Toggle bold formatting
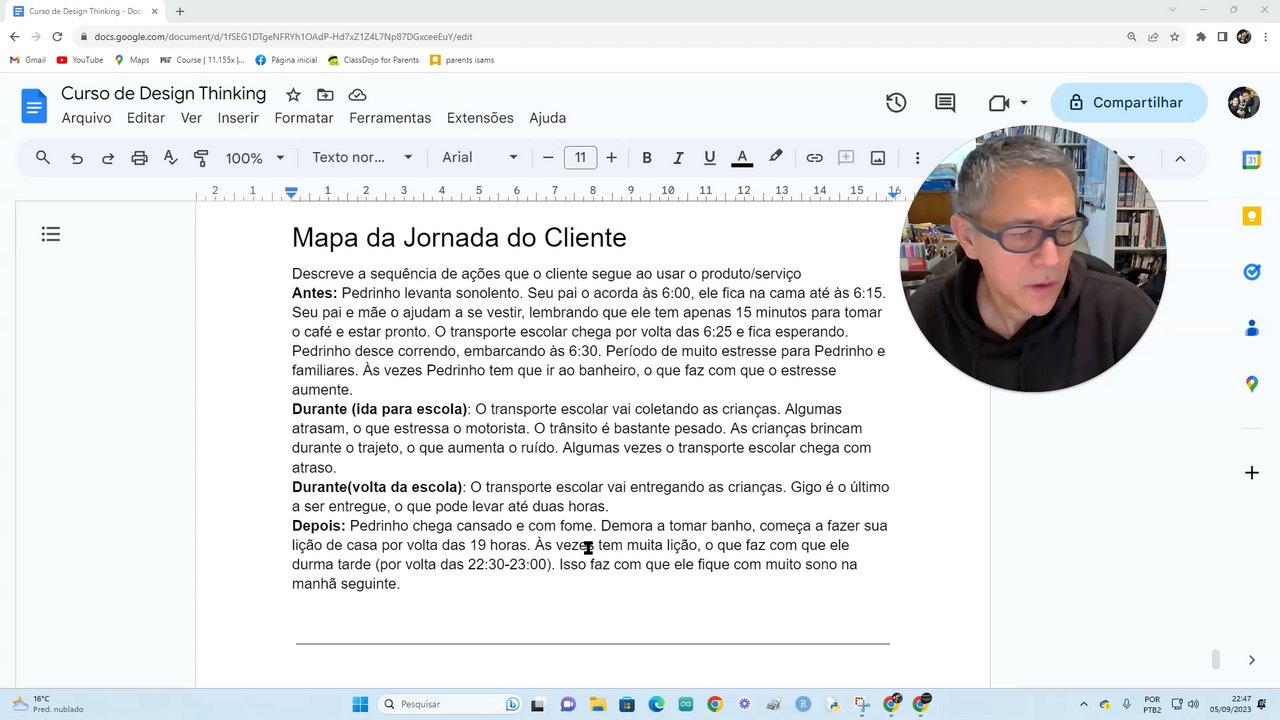The height and width of the screenshot is (720, 1280). pyautogui.click(x=647, y=158)
